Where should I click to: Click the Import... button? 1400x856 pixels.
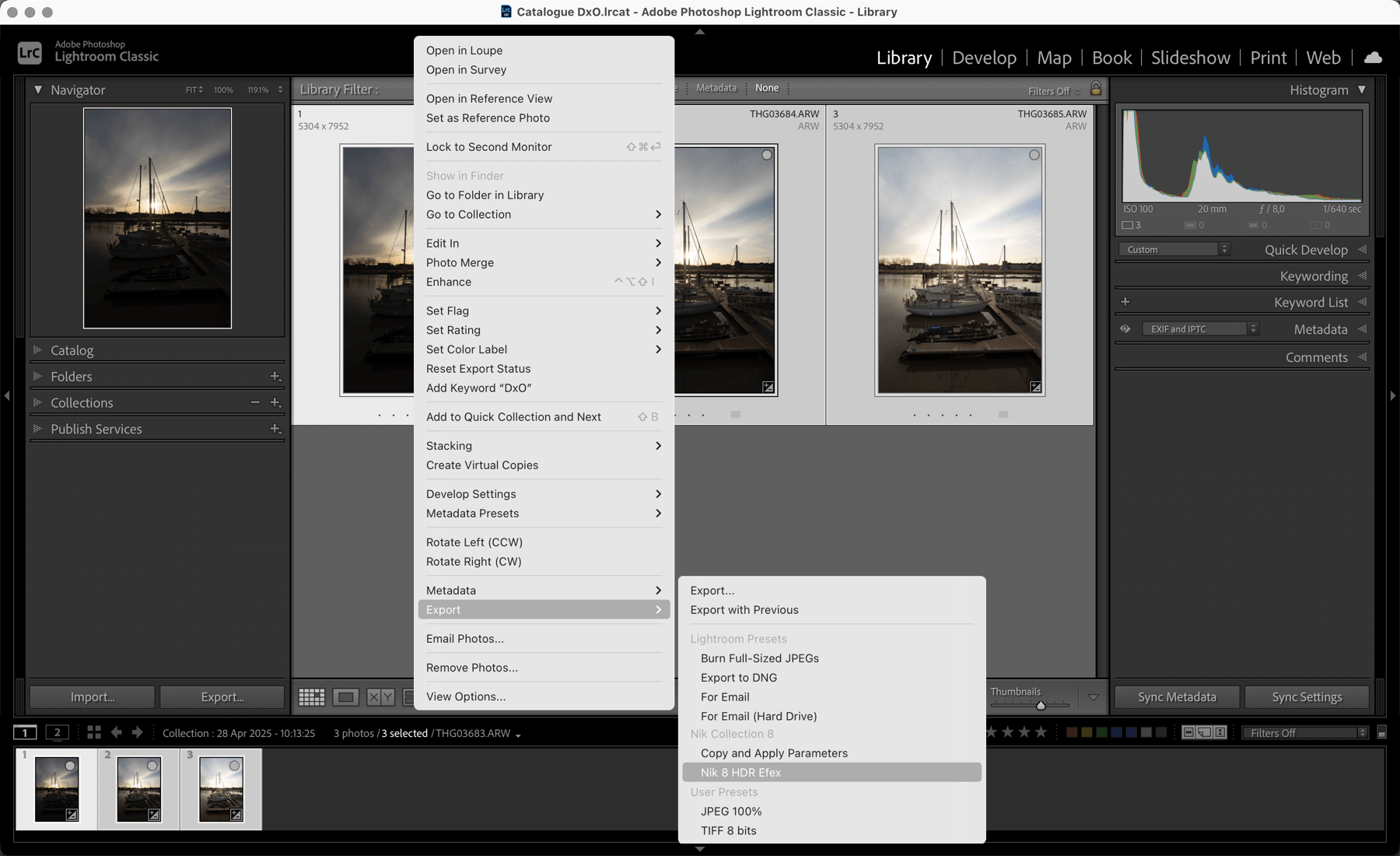pyautogui.click(x=93, y=697)
